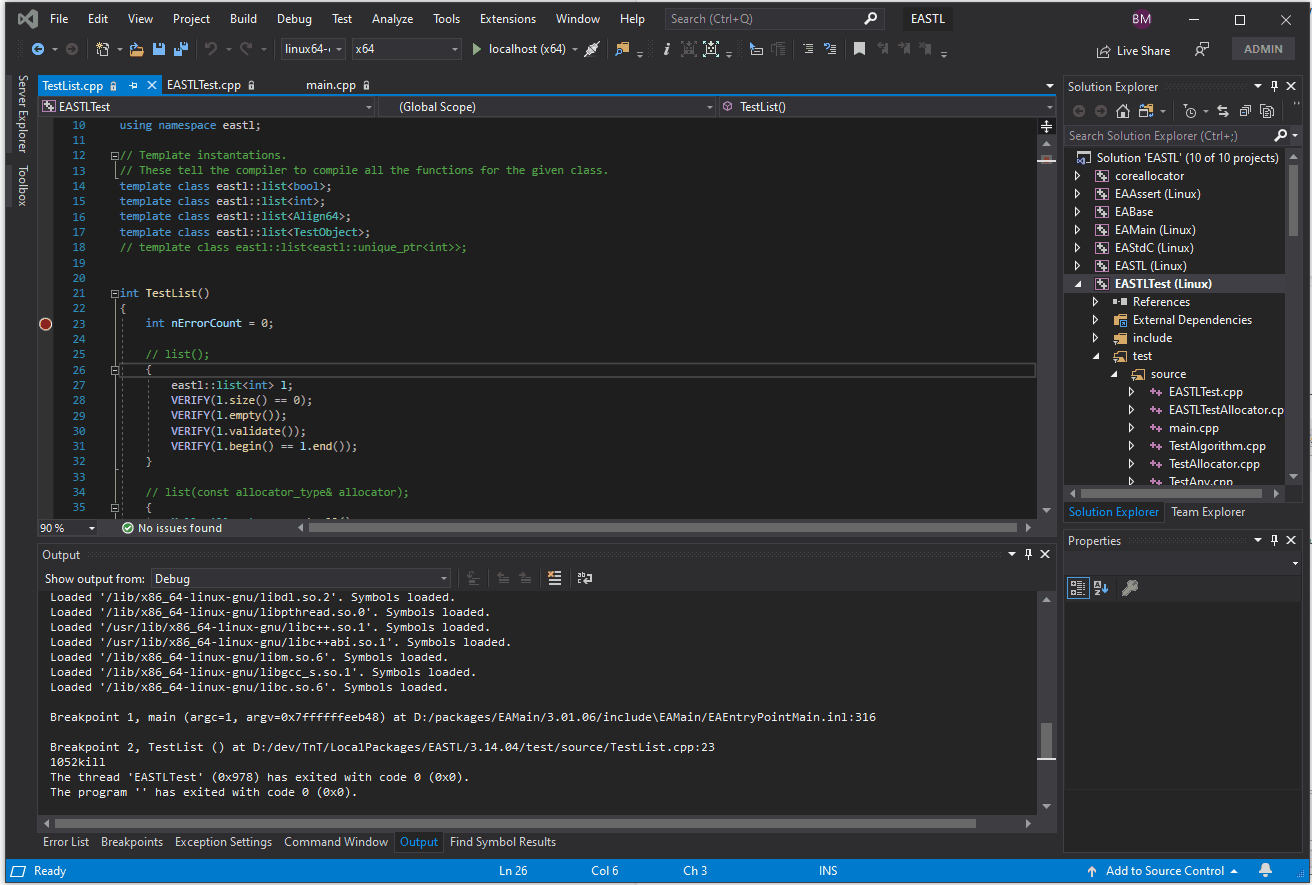1312x885 pixels.
Task: Remove the breakpoint on line 23
Action: (45, 323)
